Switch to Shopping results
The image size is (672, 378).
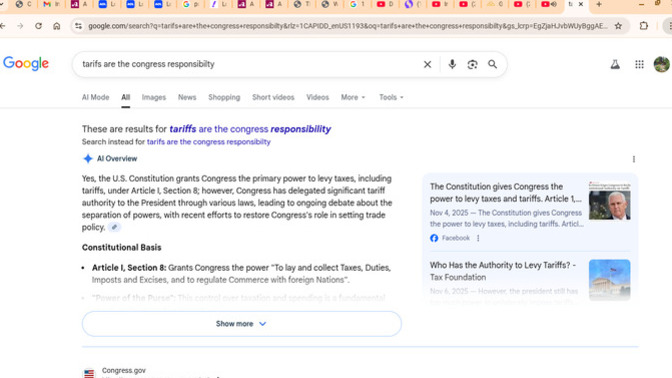pyautogui.click(x=224, y=97)
